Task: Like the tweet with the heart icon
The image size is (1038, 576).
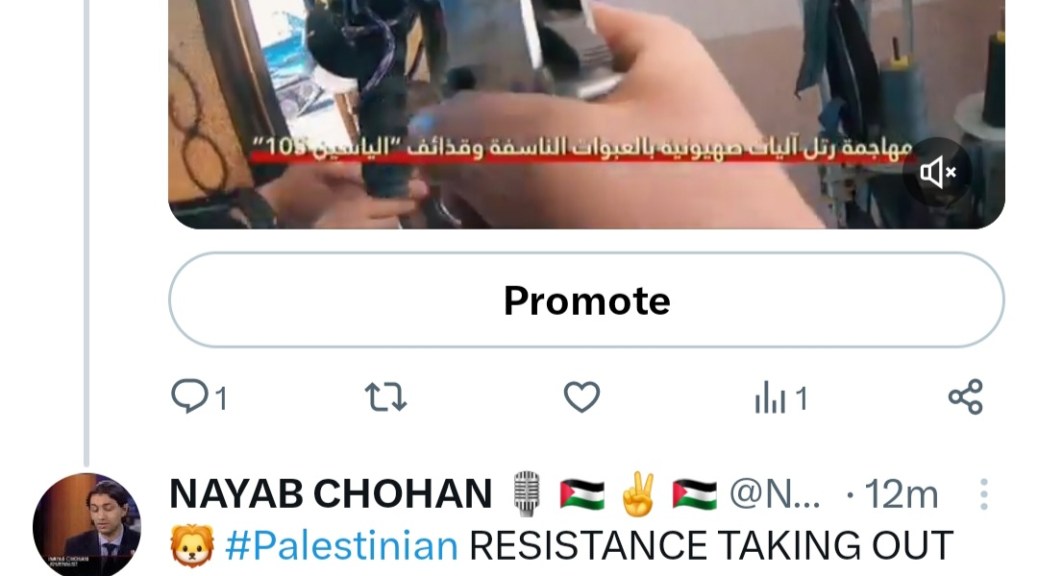Action: coord(581,397)
